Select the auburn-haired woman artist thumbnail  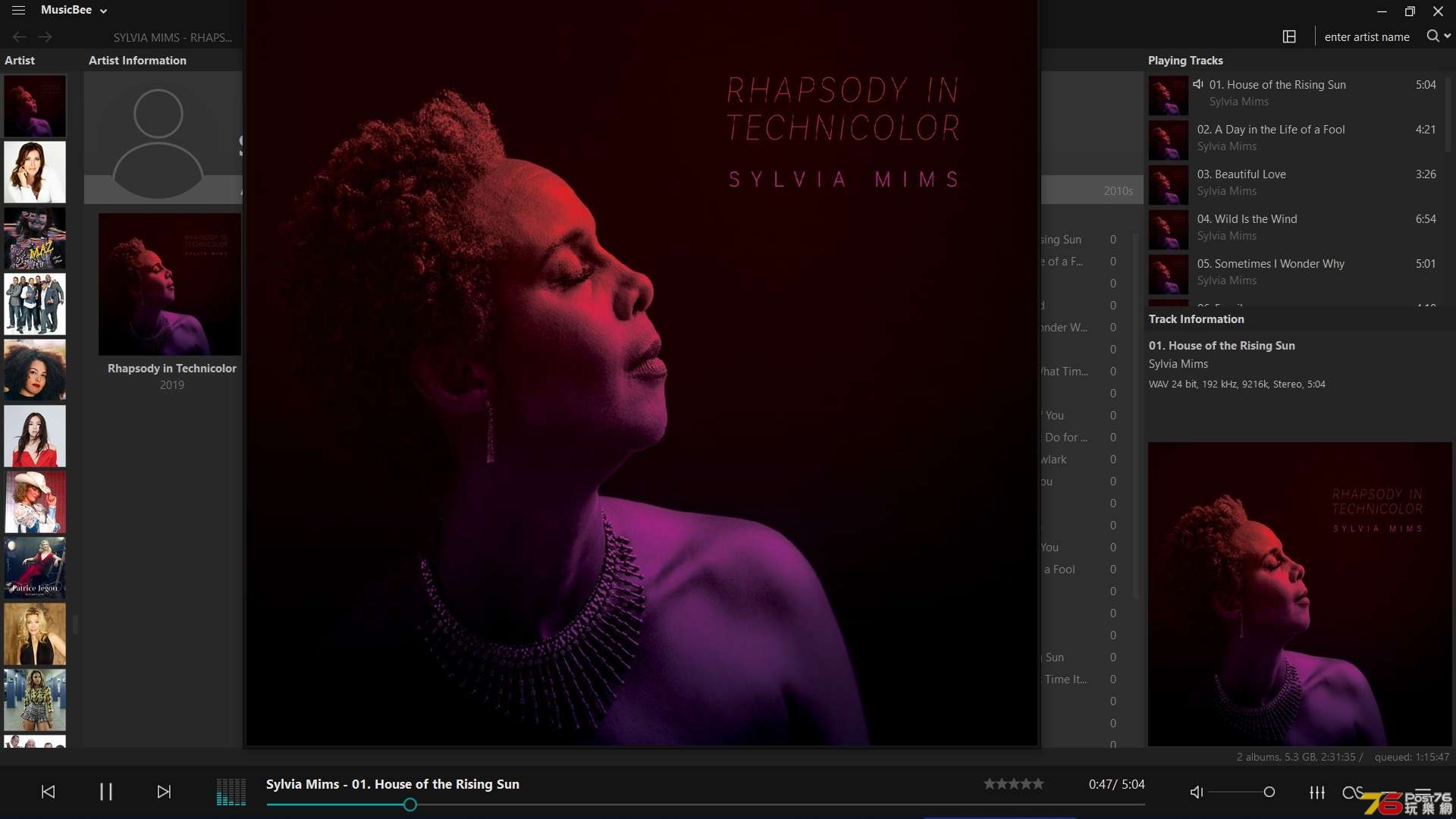coord(35,171)
